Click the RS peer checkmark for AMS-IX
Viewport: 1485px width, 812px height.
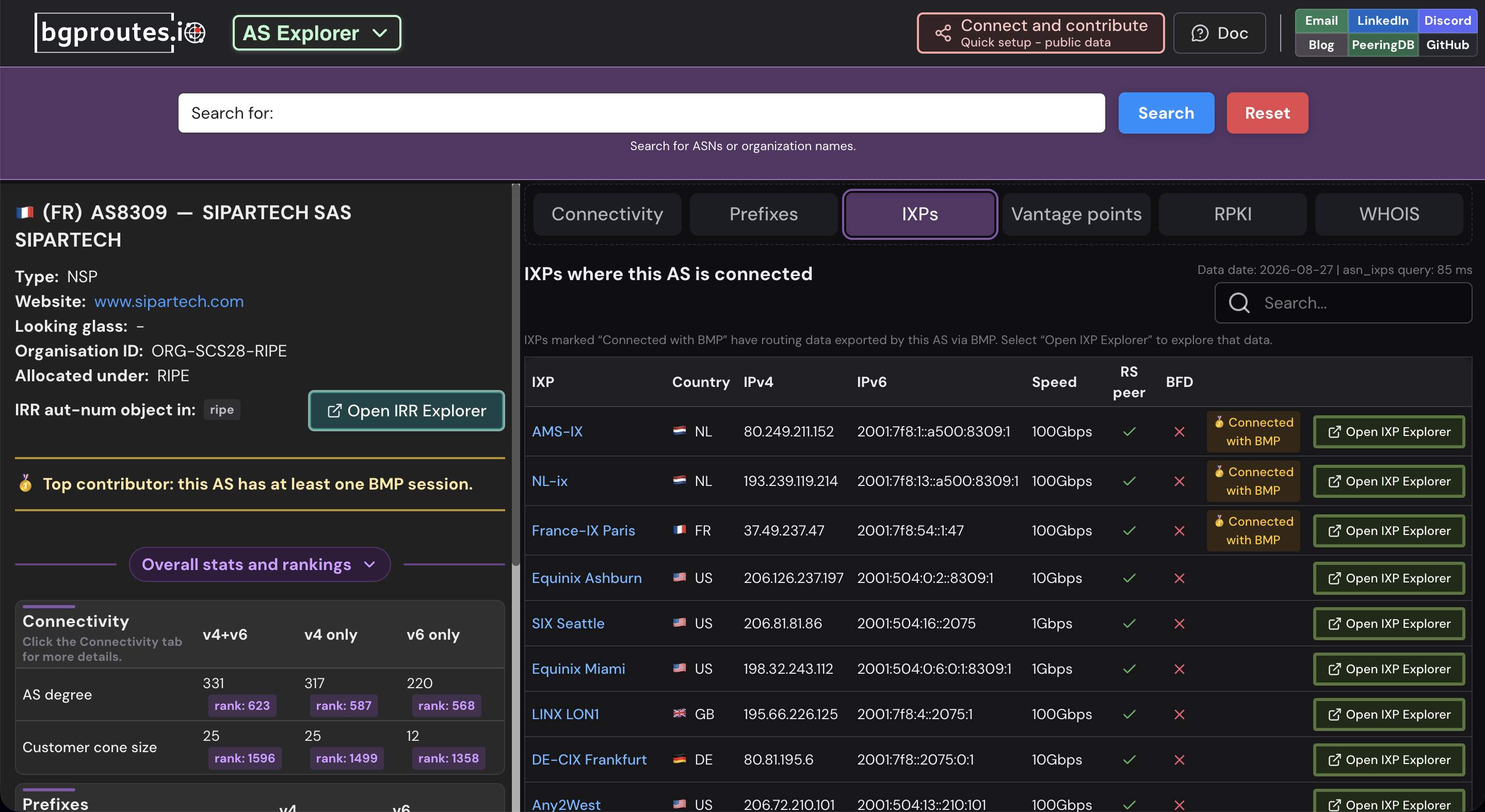click(1129, 431)
